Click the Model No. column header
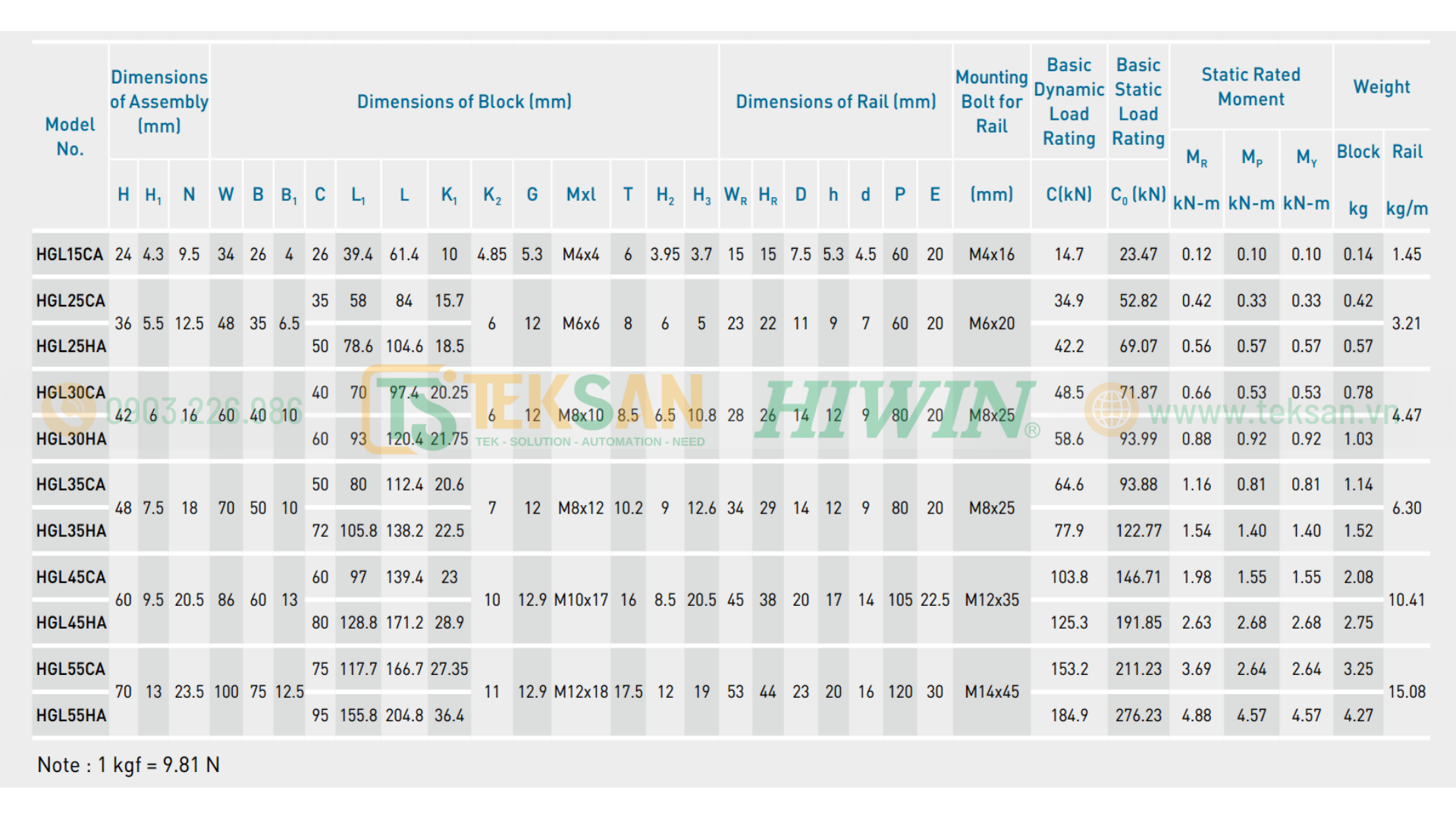The width and height of the screenshot is (1456, 819). [x=70, y=136]
